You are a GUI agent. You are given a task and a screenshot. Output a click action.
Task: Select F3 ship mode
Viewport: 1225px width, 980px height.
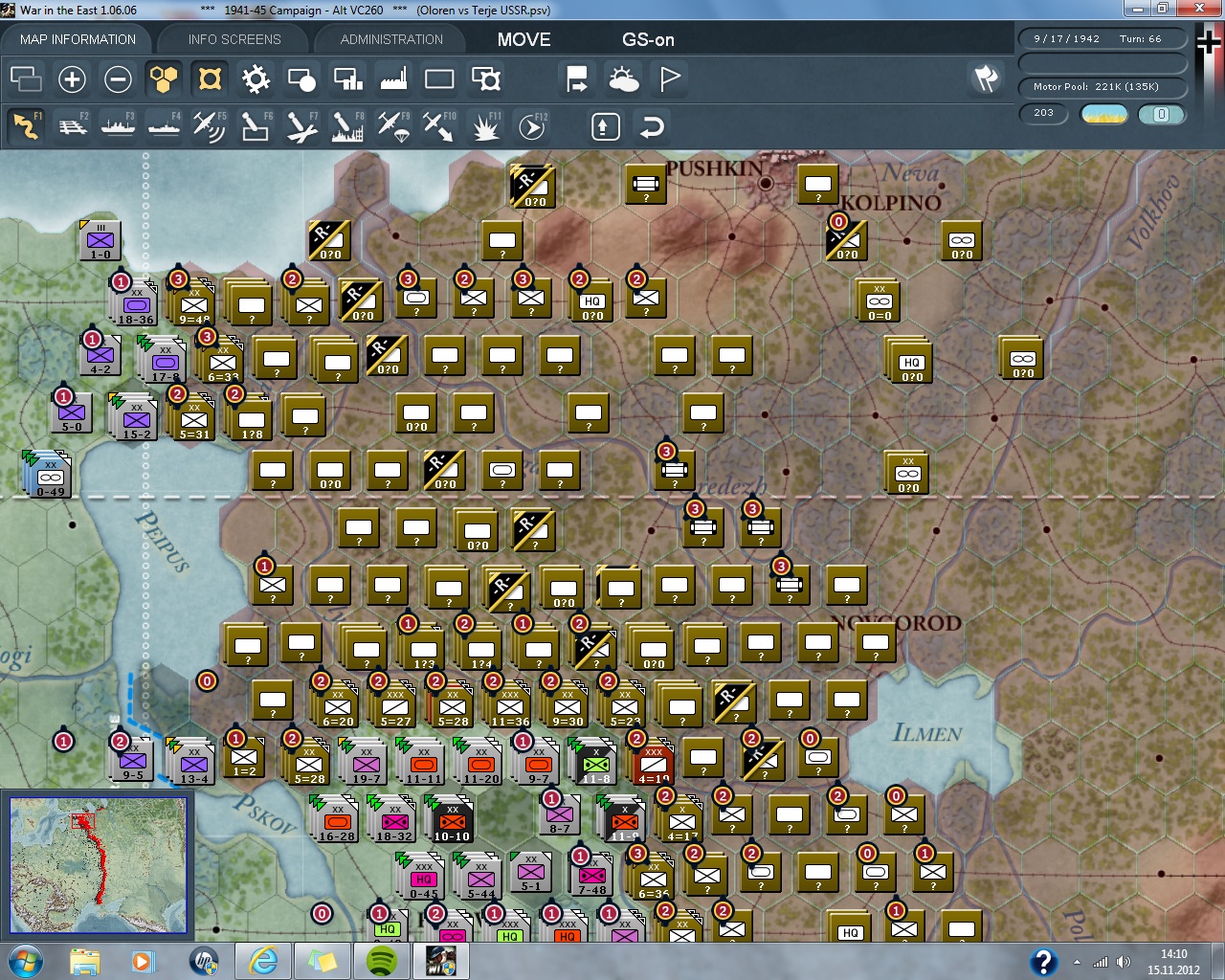click(x=119, y=126)
